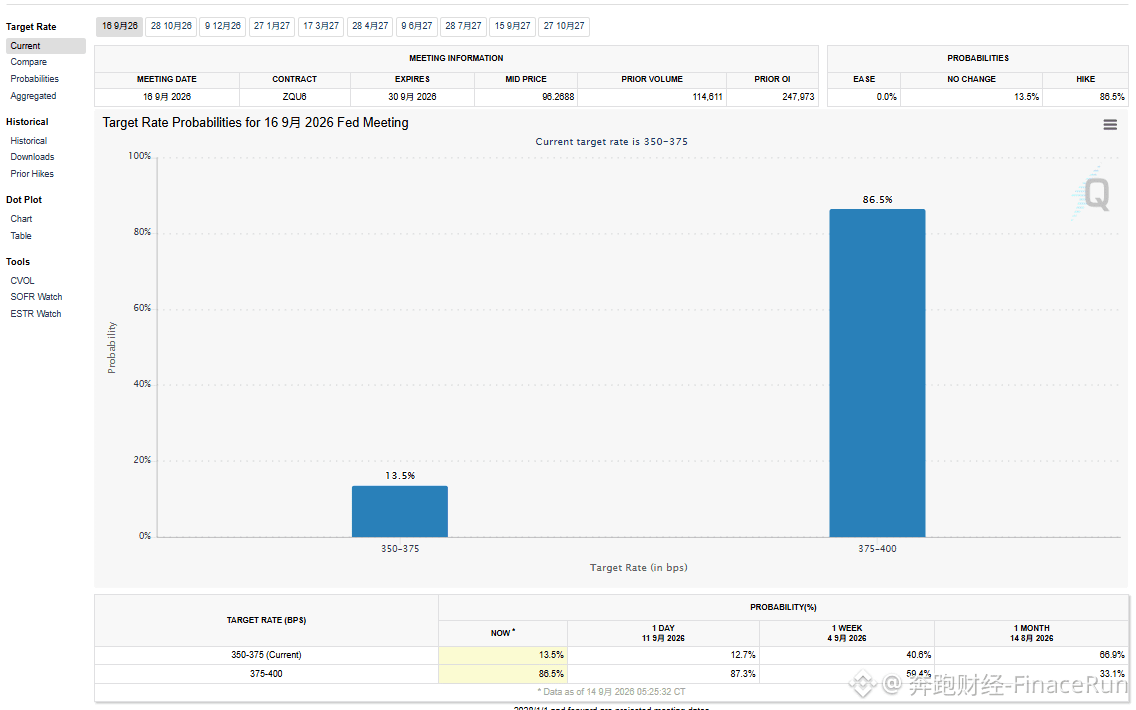Open the Dot Plot Table
This screenshot has width=1136, height=710.
[x=20, y=235]
